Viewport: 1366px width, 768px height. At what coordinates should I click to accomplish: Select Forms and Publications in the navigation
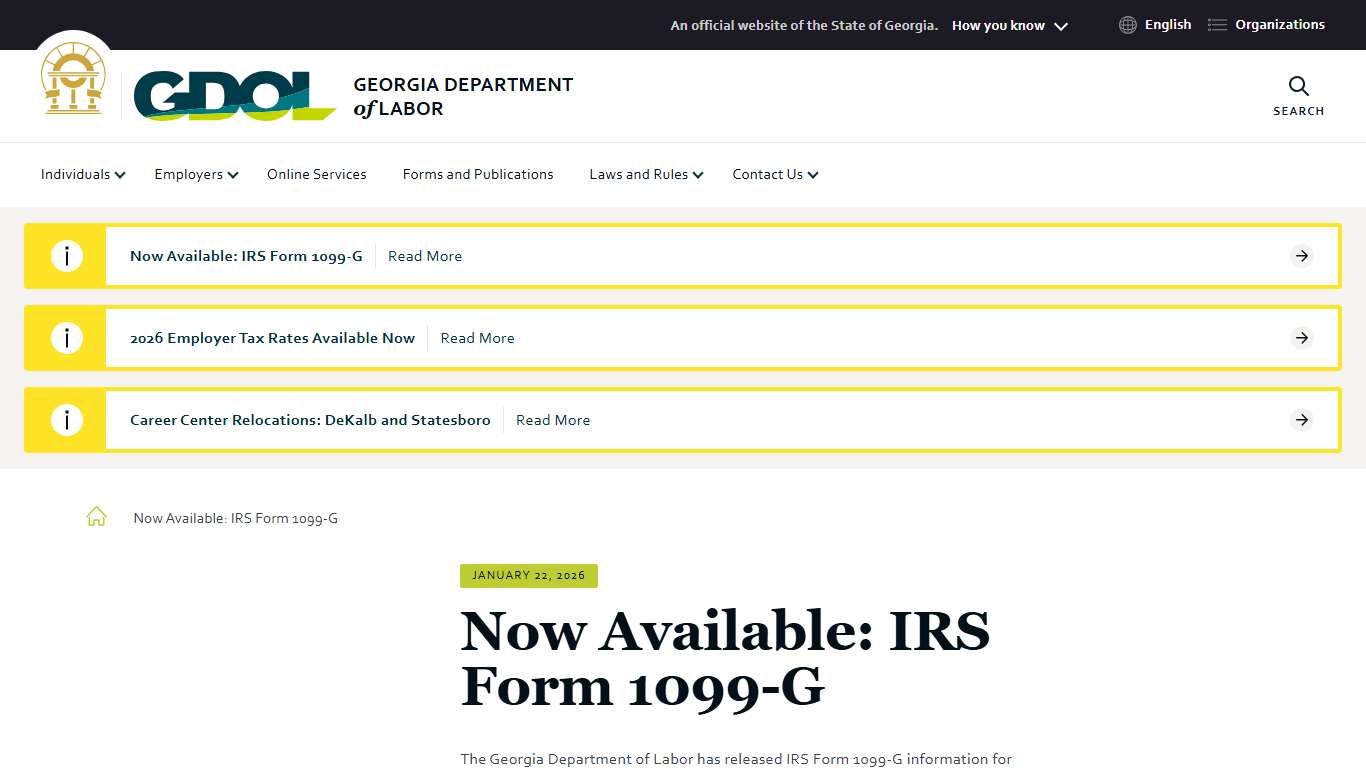tap(477, 174)
